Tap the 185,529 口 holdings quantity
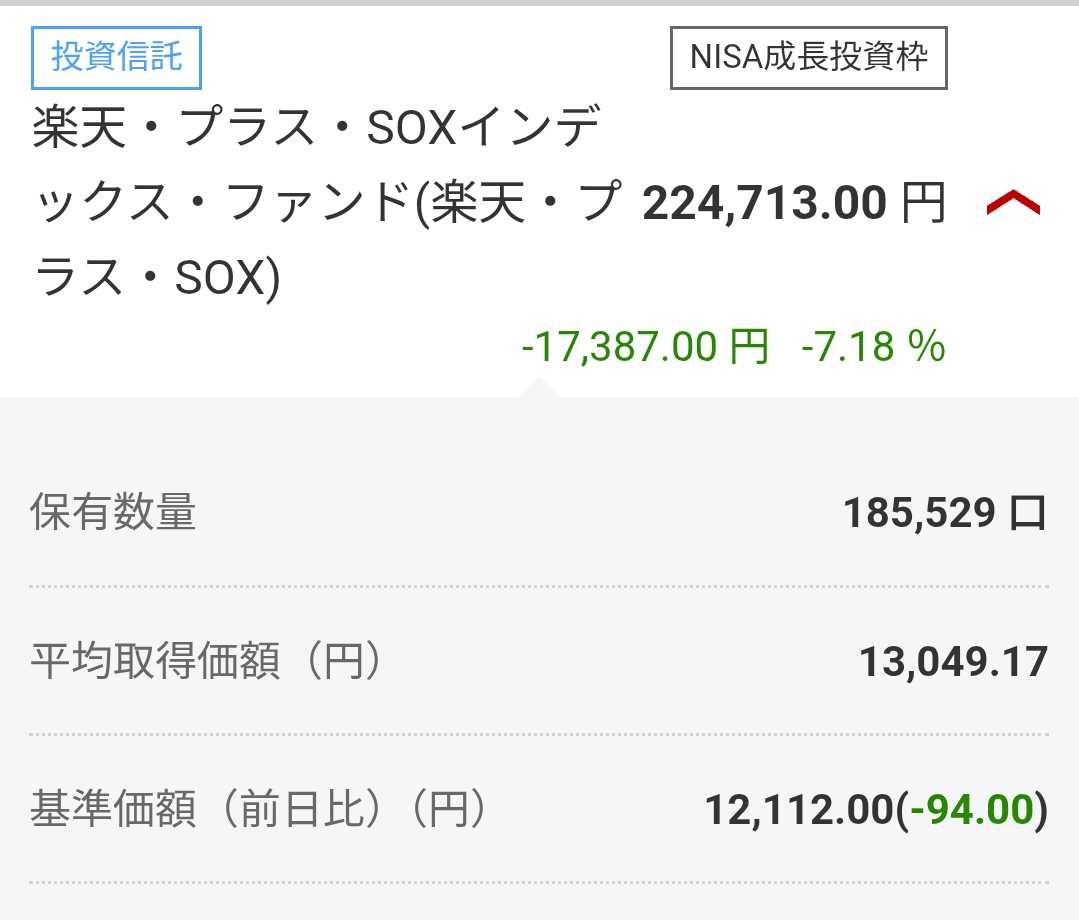Screen dimensions: 1079x920 point(944,513)
